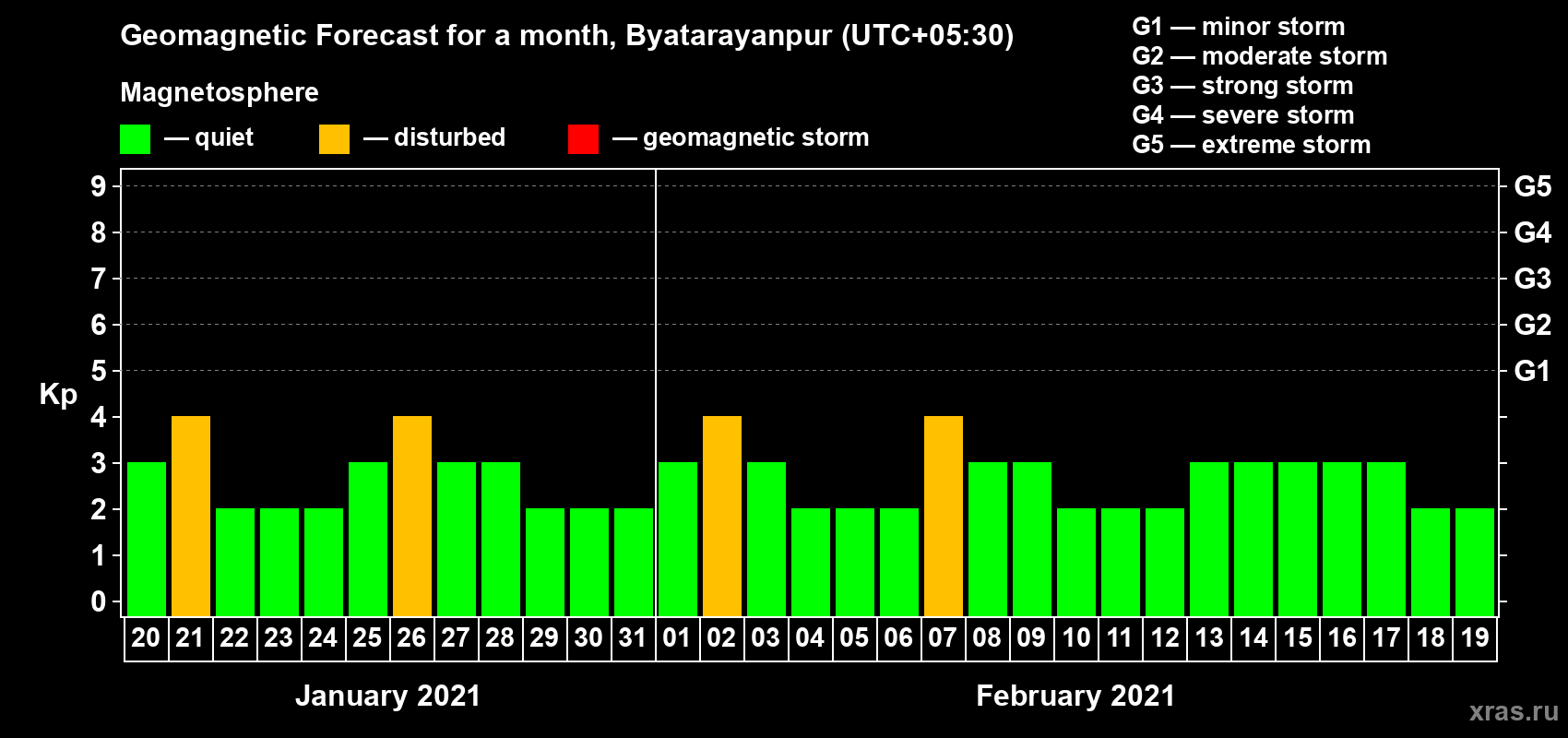The image size is (1568, 738).
Task: Click the Kp value 5 on the left axis
Action: point(99,371)
